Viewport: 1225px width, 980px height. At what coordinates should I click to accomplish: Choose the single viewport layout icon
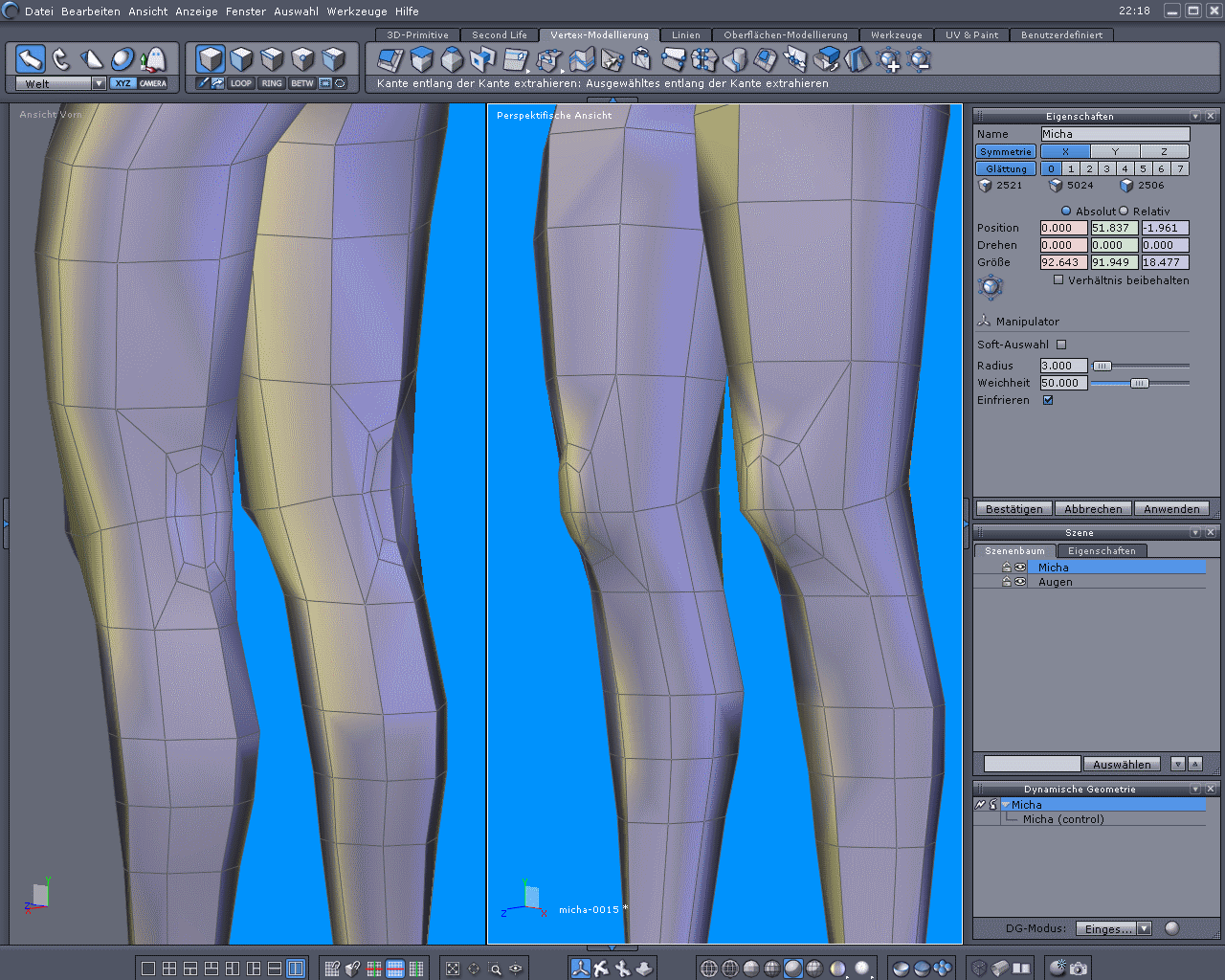pyautogui.click(x=148, y=969)
